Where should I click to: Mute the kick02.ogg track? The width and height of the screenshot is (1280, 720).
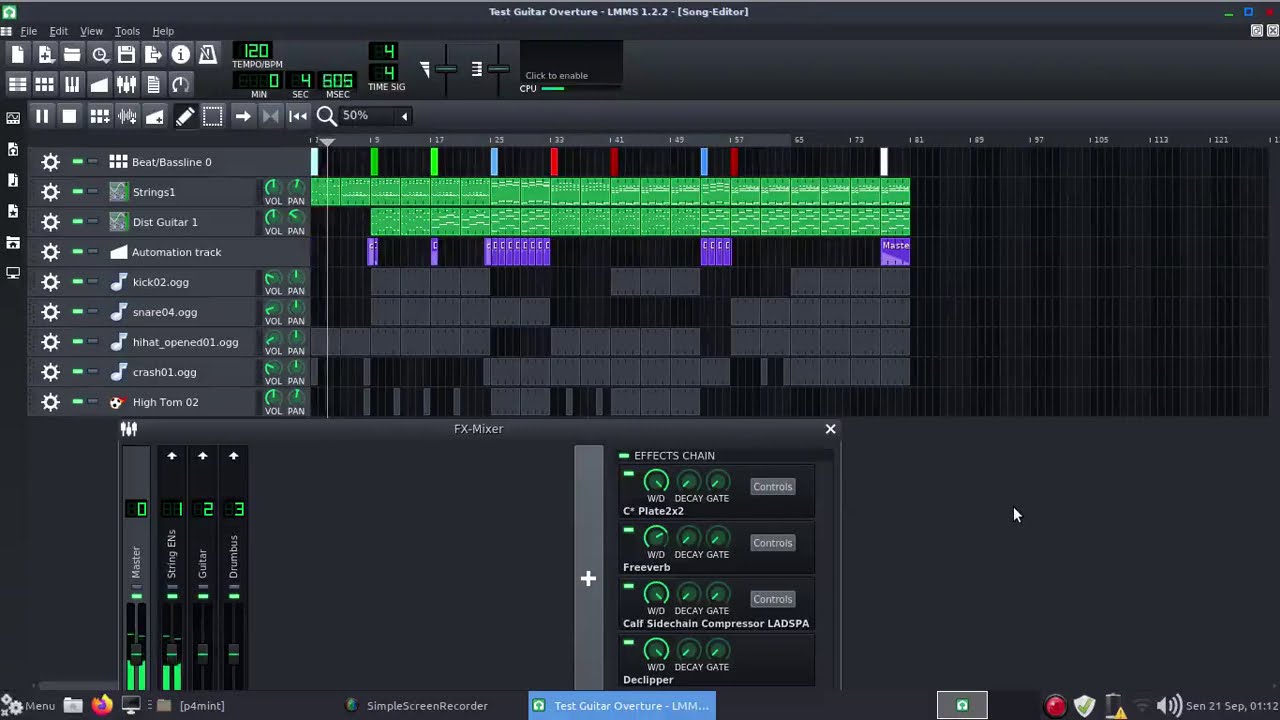pyautogui.click(x=78, y=281)
